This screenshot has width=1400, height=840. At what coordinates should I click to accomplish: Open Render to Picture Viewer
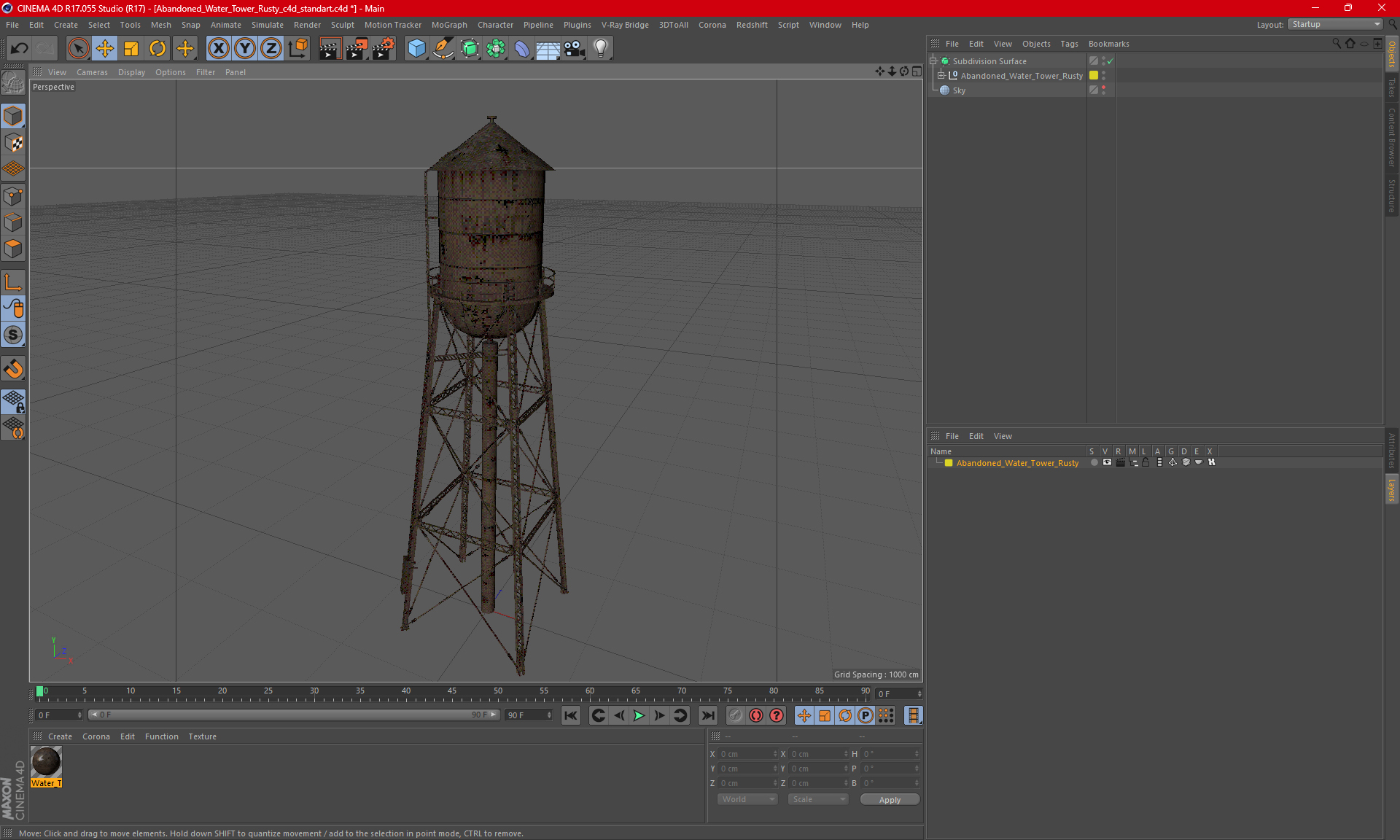tap(357, 49)
